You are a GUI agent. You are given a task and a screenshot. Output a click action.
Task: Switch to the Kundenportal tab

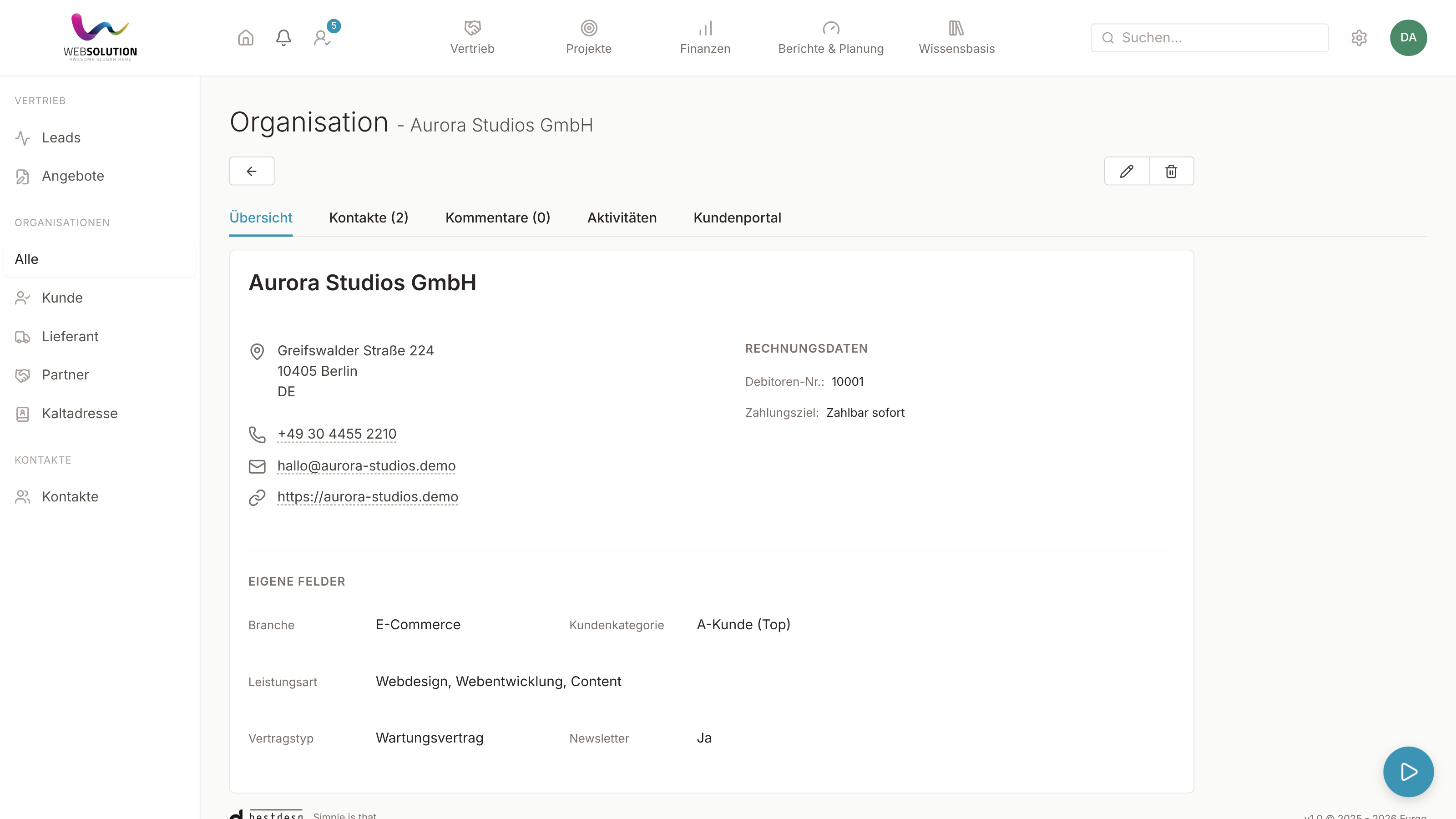coord(737,217)
